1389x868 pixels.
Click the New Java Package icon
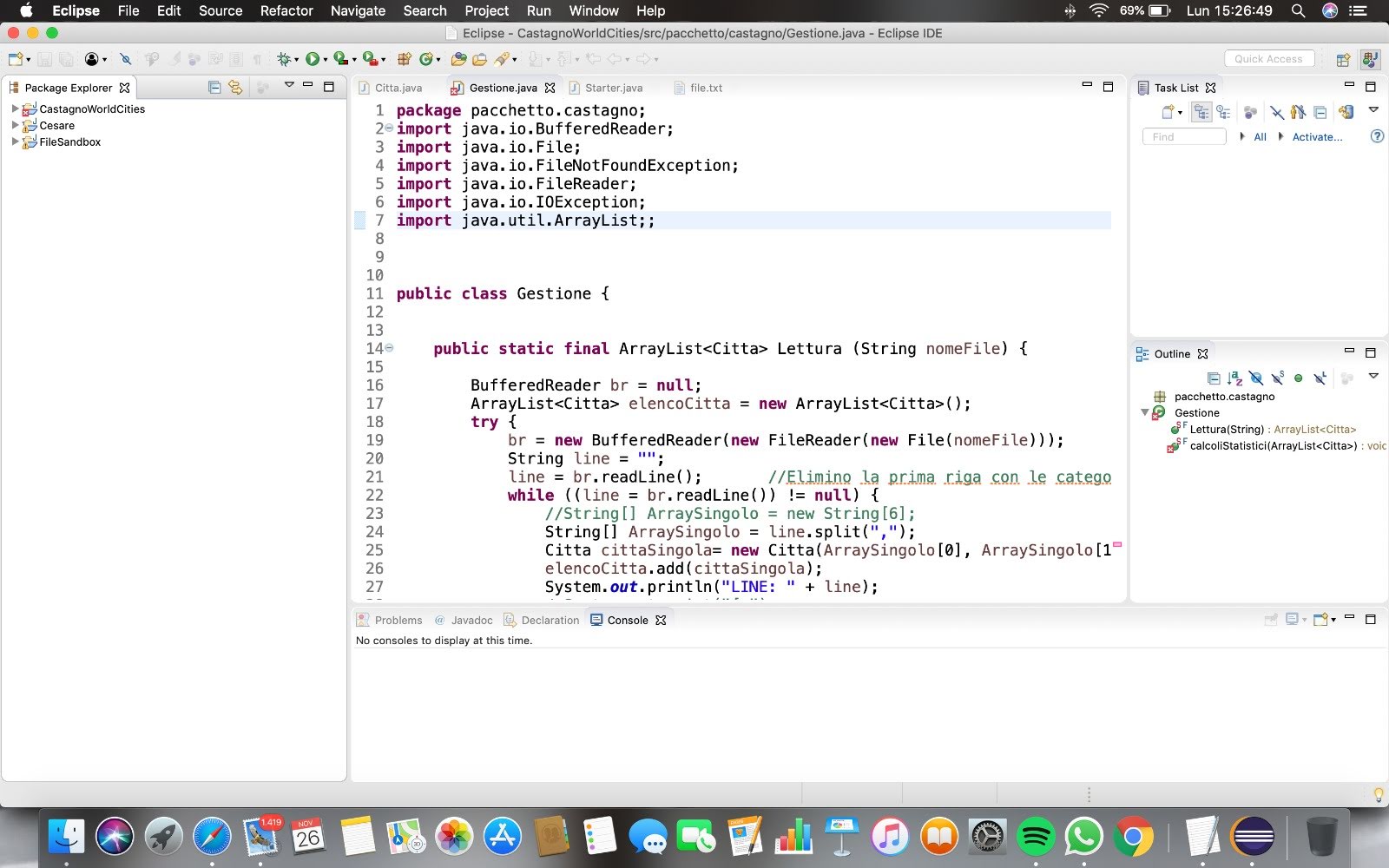coord(404,59)
